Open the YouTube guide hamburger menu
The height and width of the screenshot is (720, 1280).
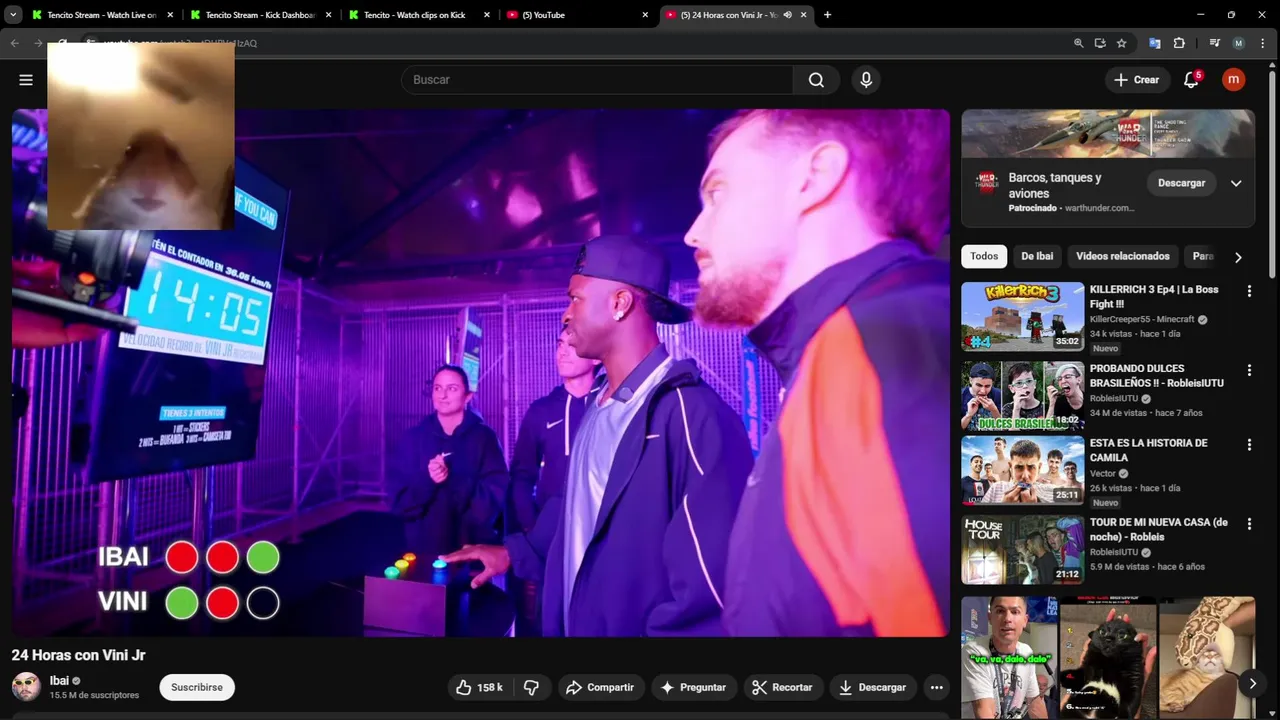tap(26, 80)
